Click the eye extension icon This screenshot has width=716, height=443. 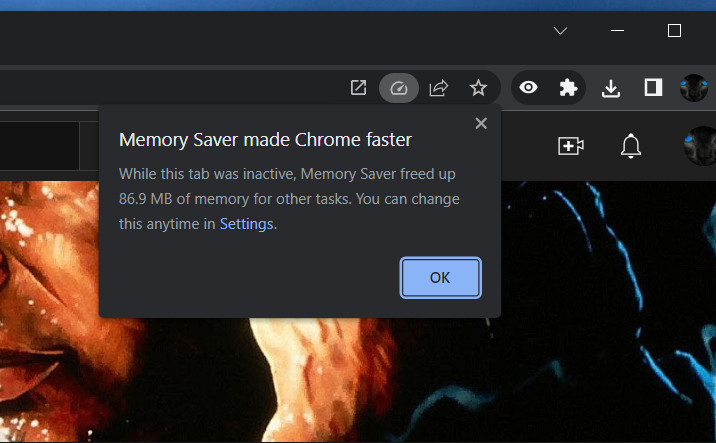pyautogui.click(x=528, y=88)
